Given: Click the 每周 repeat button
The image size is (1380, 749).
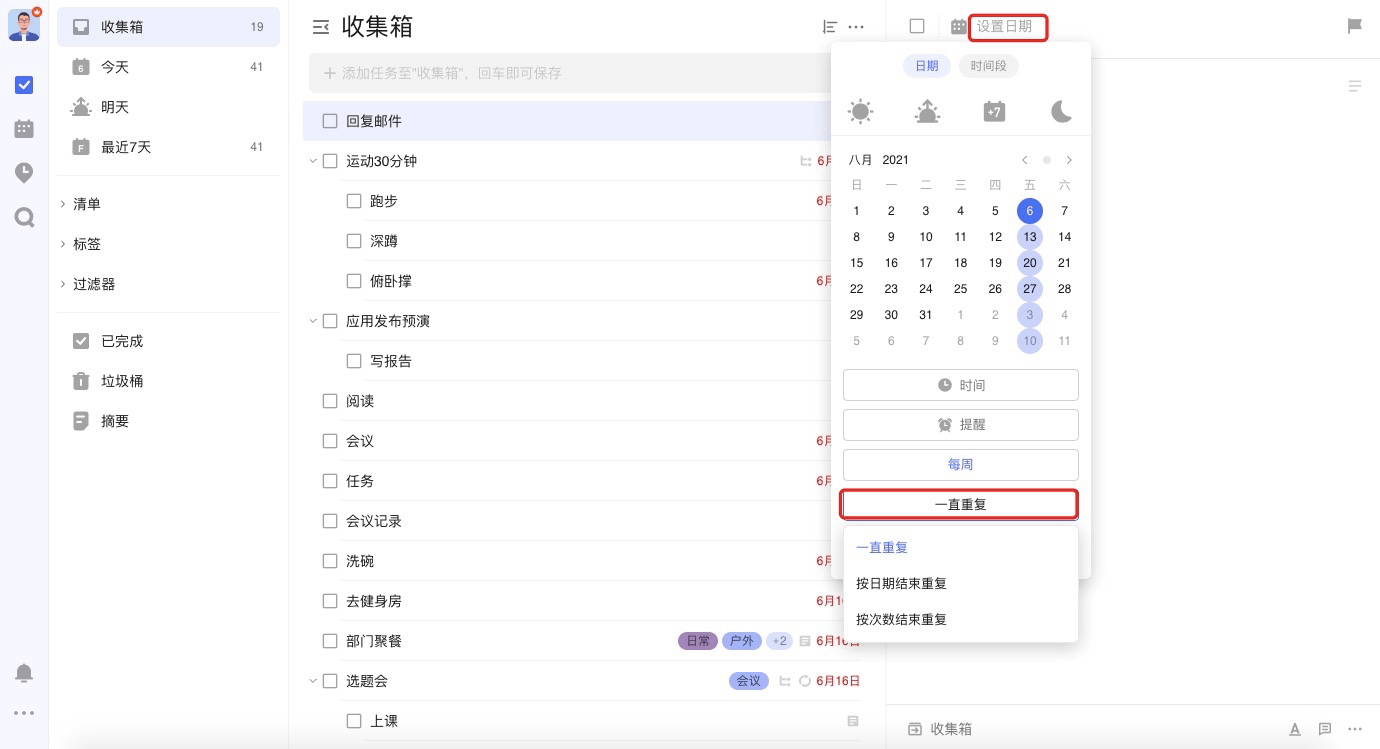Looking at the screenshot, I should pos(960,464).
